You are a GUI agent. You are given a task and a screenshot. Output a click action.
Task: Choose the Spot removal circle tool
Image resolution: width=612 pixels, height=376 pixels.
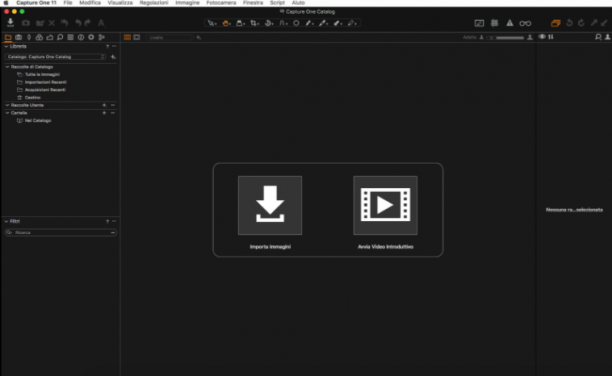click(x=296, y=23)
